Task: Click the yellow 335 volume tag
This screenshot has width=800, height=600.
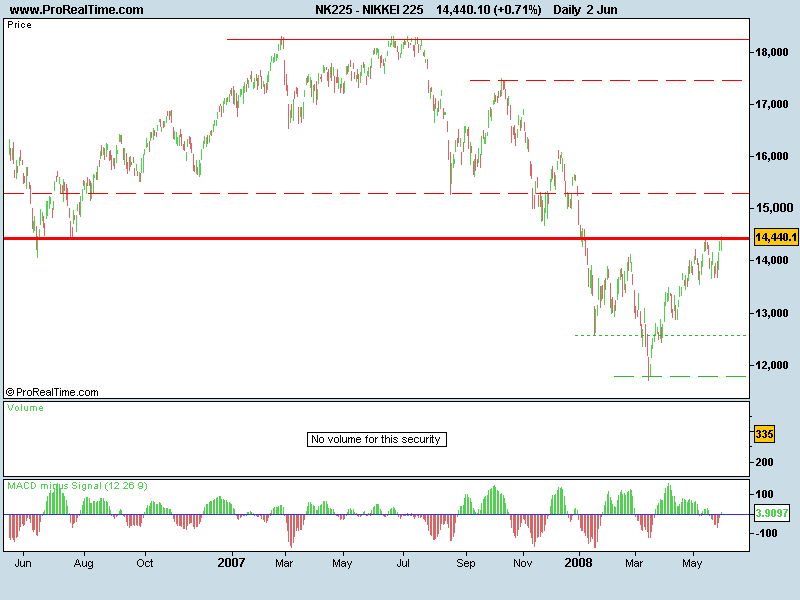Action: (764, 434)
